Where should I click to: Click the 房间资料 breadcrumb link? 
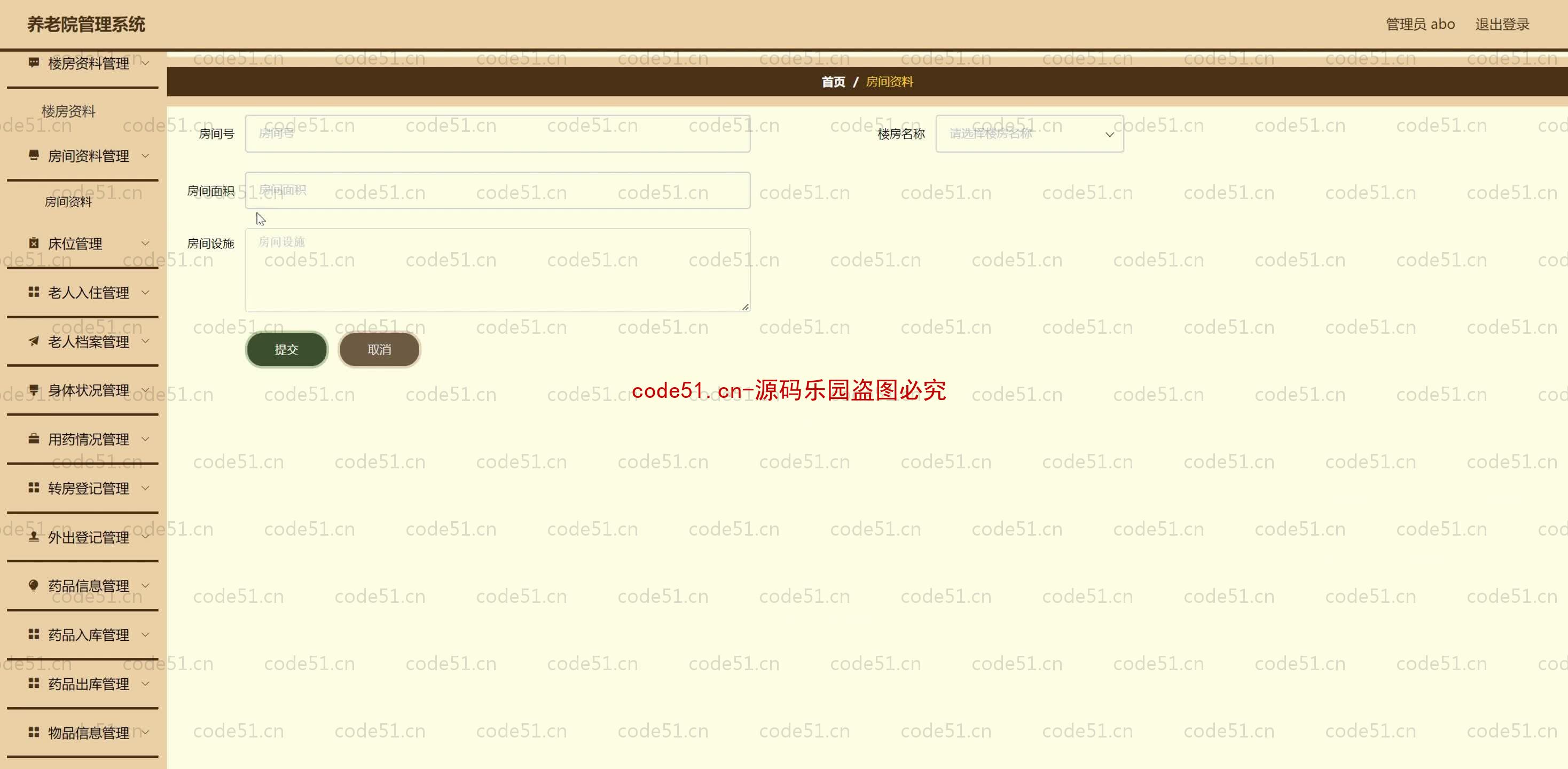tap(889, 82)
